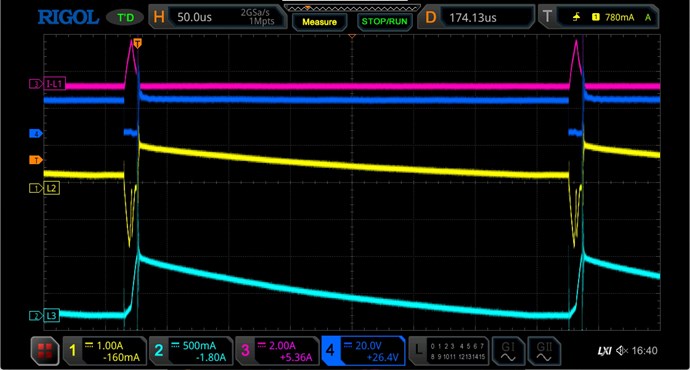The height and width of the screenshot is (370, 690).
Task: Open trigger settings showing 780mA
Action: (x=598, y=17)
